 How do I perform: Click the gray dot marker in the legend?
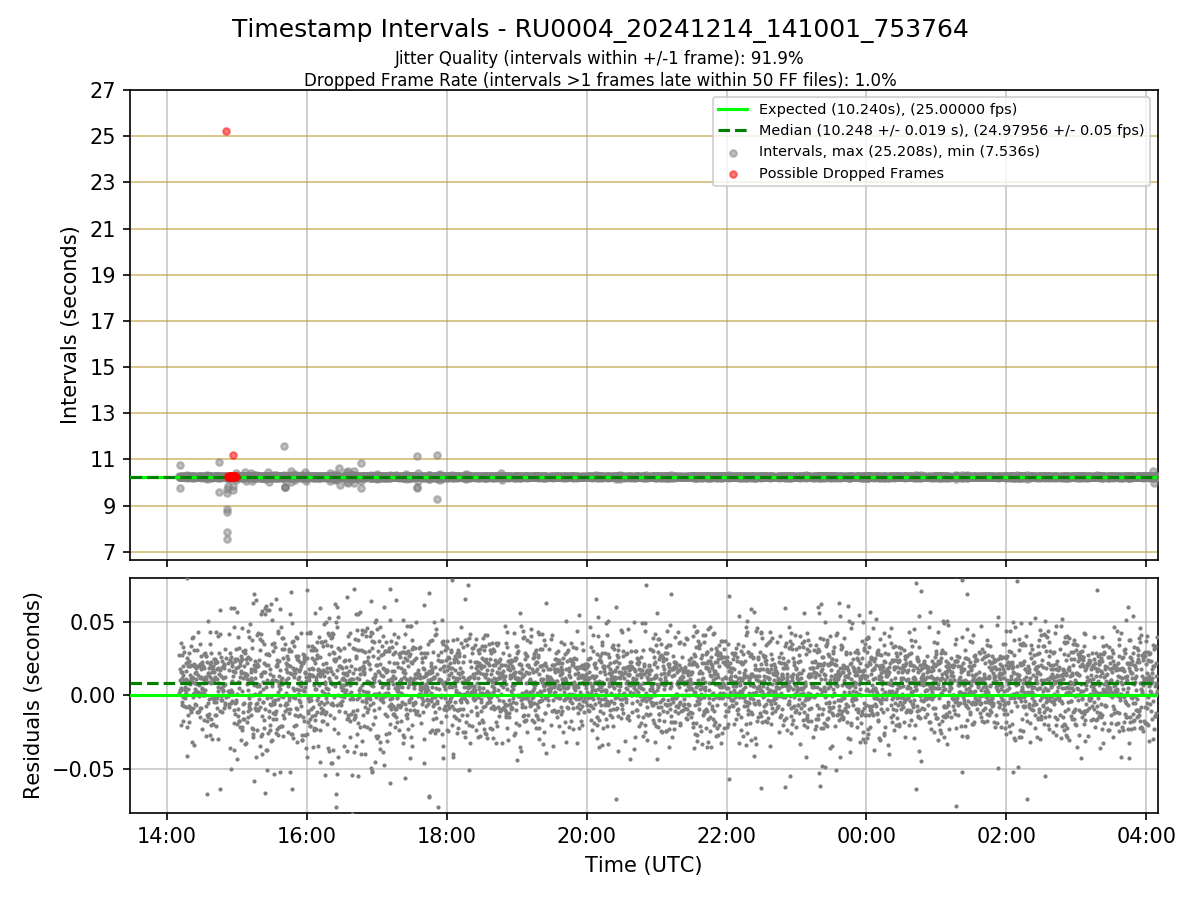point(733,153)
